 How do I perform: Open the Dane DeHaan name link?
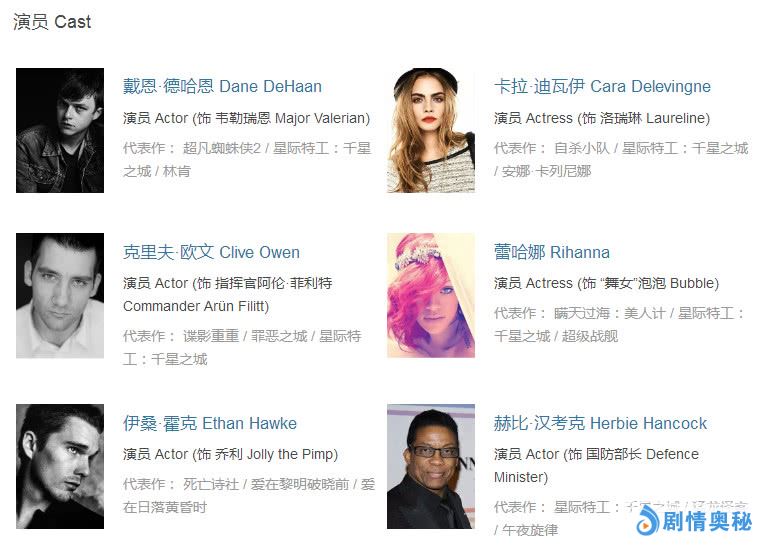(222, 87)
